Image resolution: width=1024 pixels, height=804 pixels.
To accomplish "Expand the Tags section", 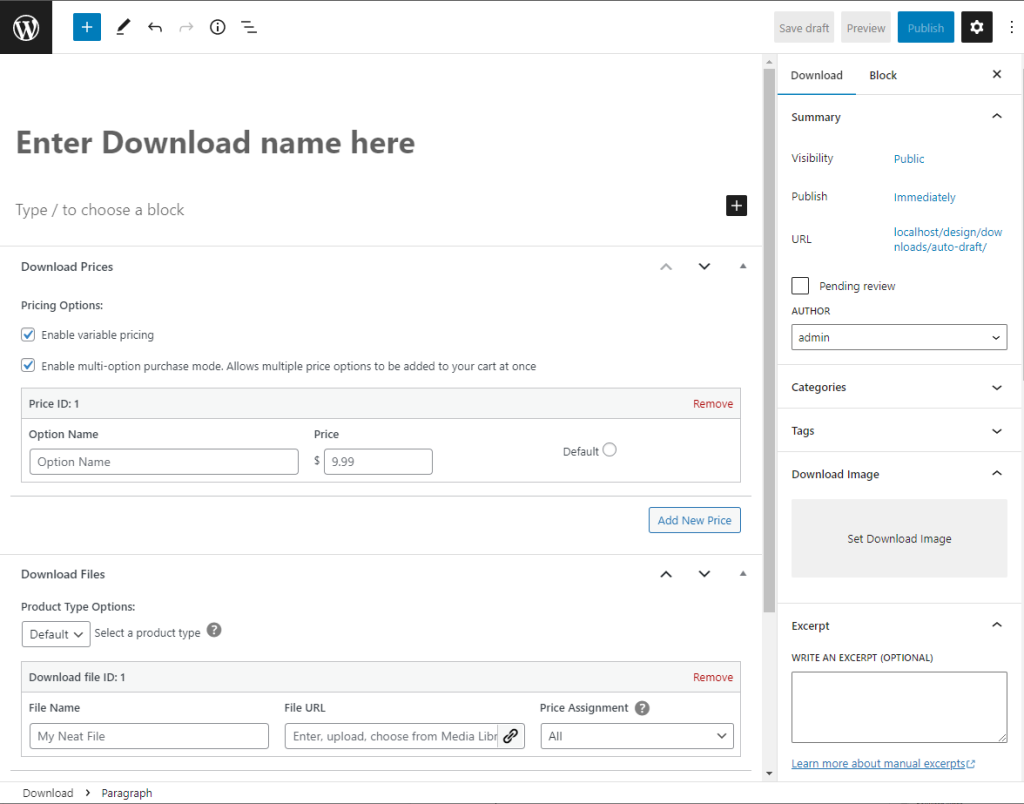I will [x=997, y=431].
